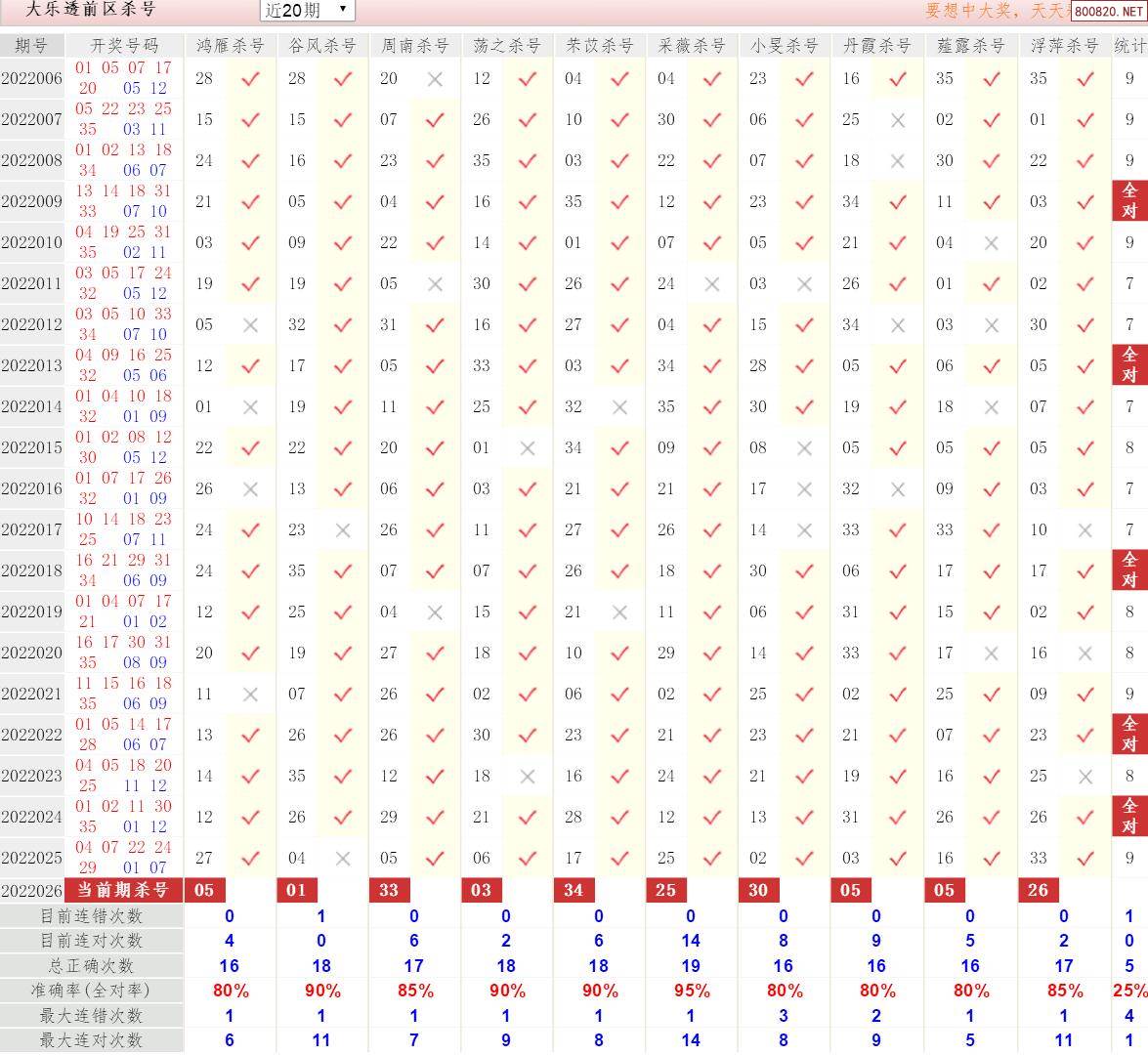Click the 期号 column header
Viewport: 1148px width, 1055px height.
pos(32,46)
